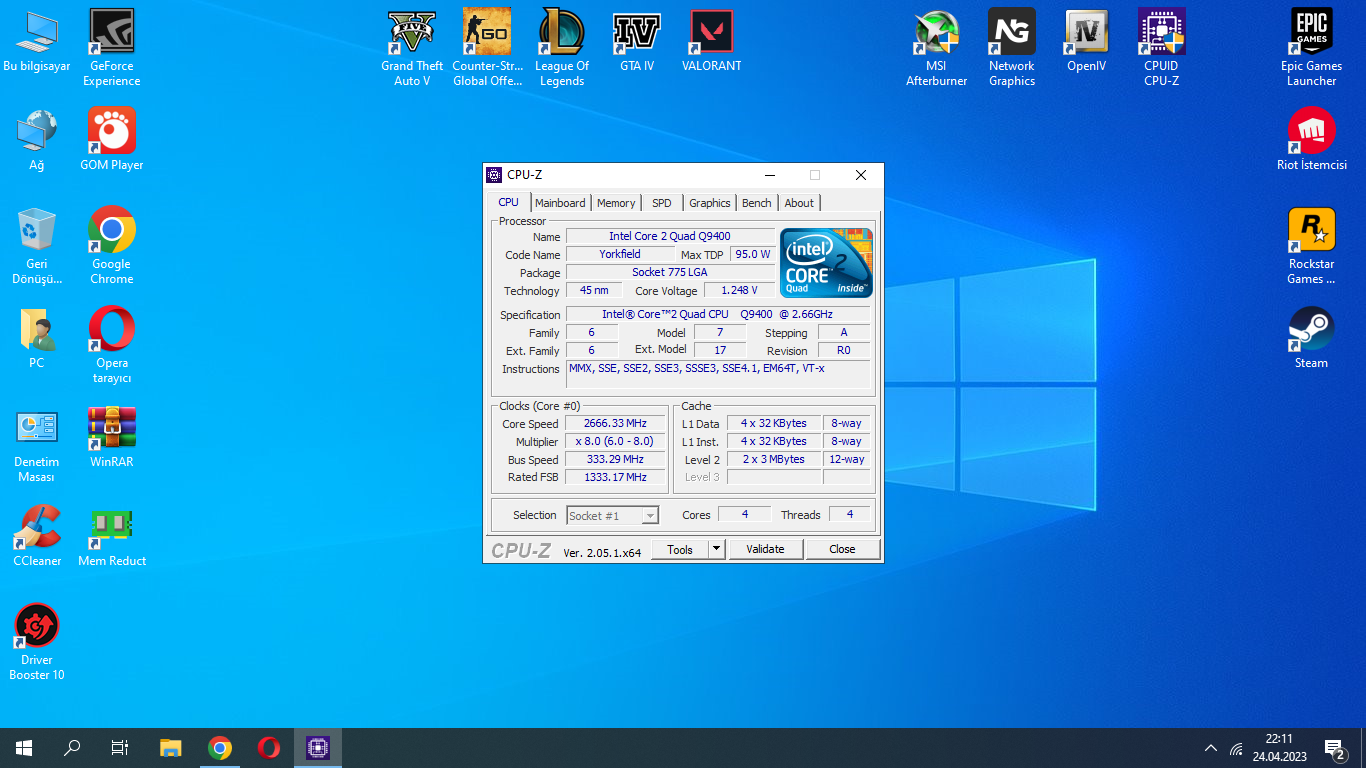This screenshot has height=768, width=1366.
Task: Open Task View on the taskbar
Action: (120, 748)
